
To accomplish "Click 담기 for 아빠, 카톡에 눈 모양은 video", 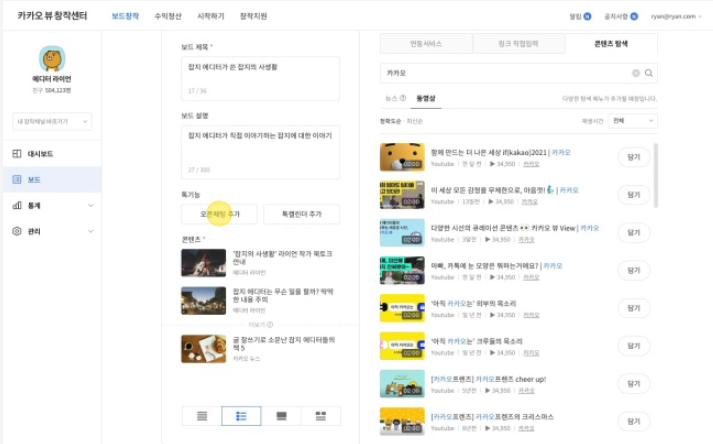I will click(634, 270).
